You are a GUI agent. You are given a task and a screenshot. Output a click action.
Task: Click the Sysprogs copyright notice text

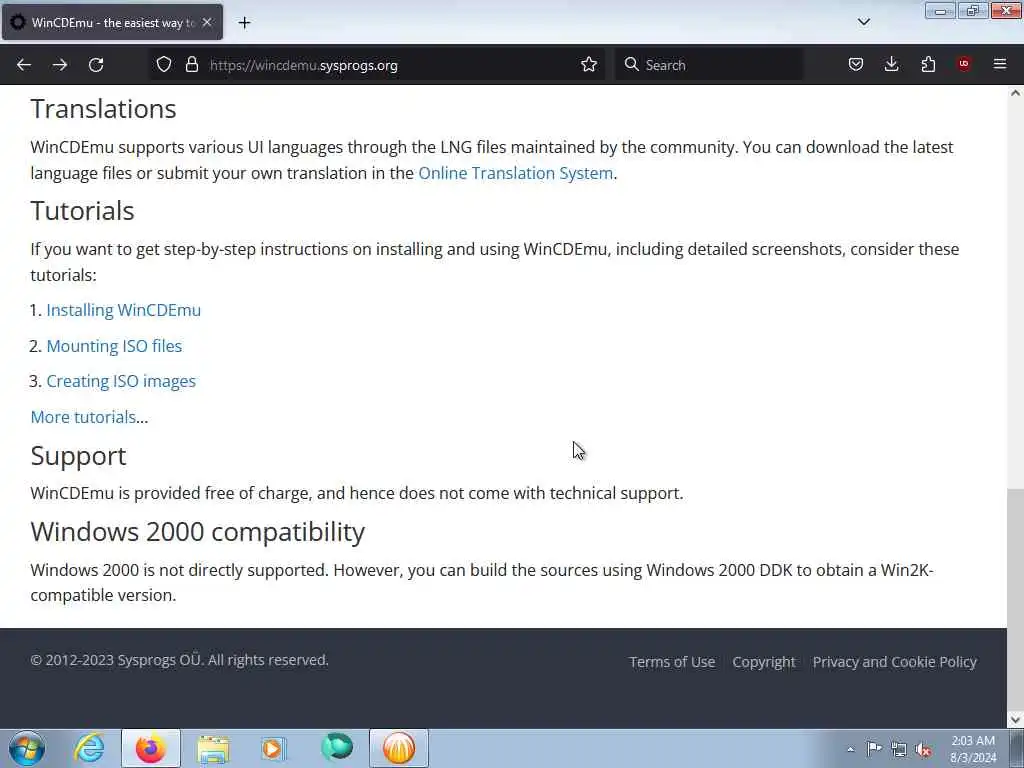180,660
